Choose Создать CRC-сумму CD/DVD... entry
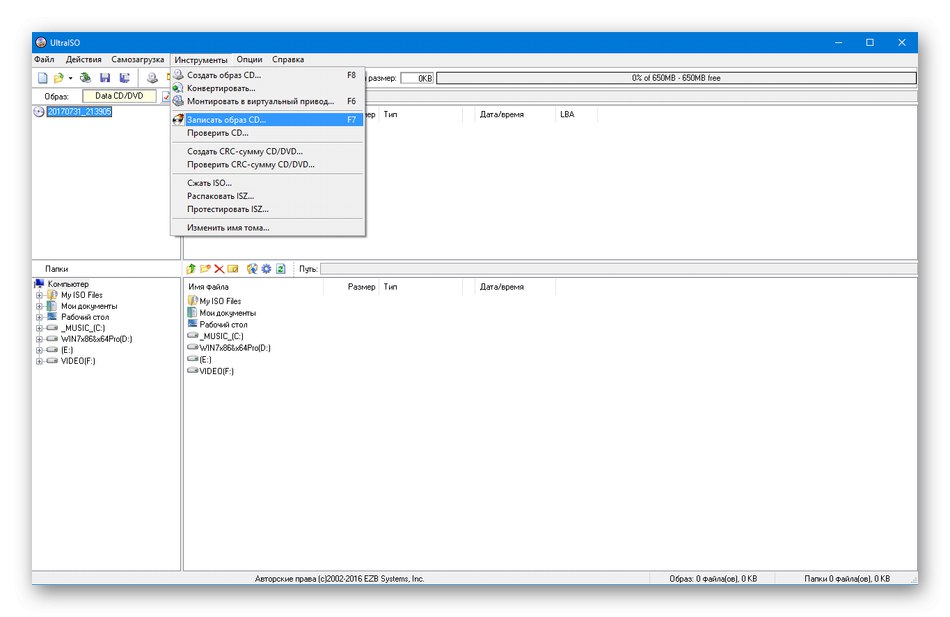 pos(267,152)
